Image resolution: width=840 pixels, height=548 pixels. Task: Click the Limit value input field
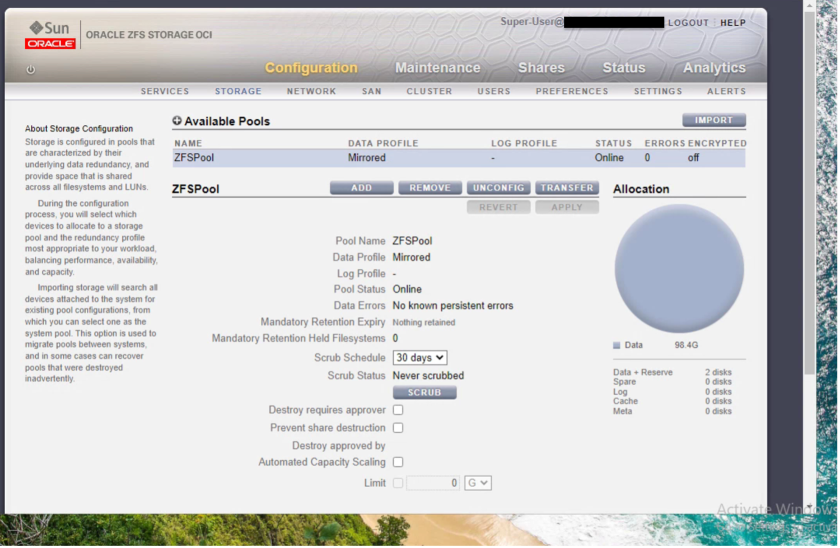click(433, 483)
